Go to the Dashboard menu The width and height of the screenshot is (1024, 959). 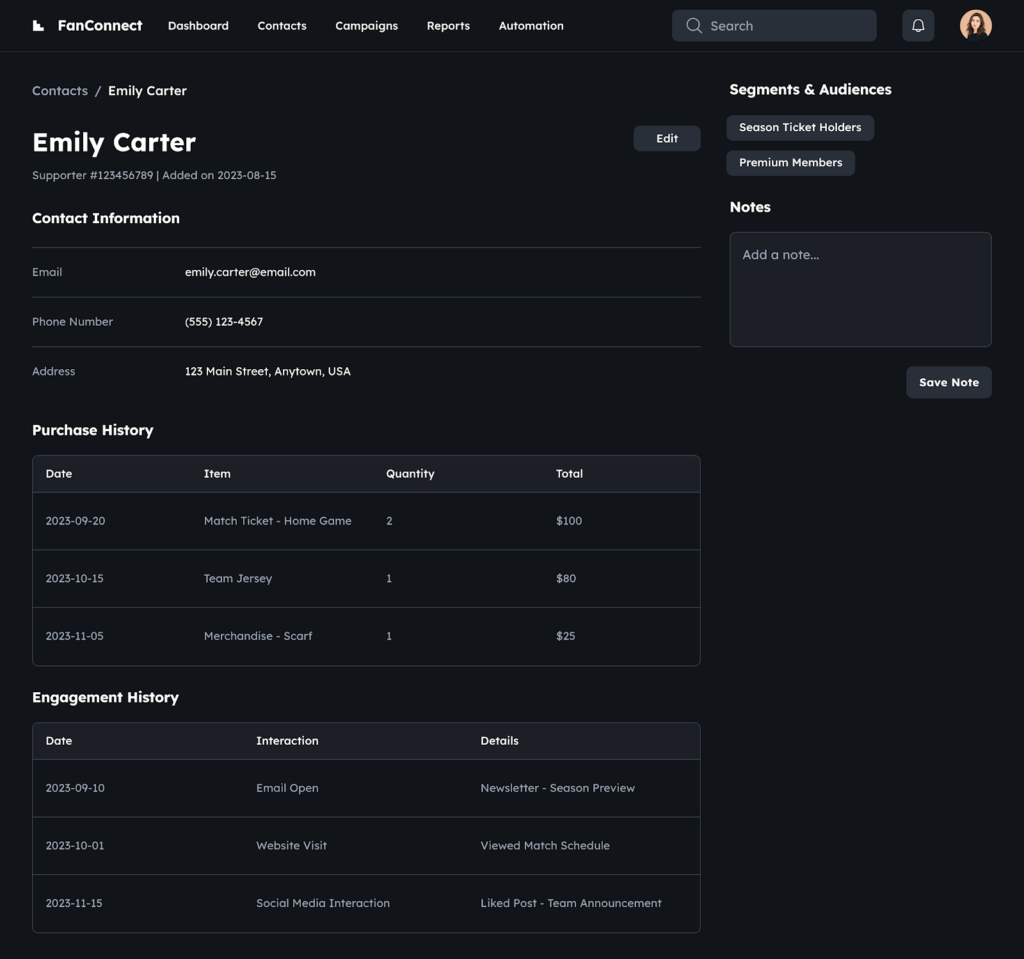(198, 26)
